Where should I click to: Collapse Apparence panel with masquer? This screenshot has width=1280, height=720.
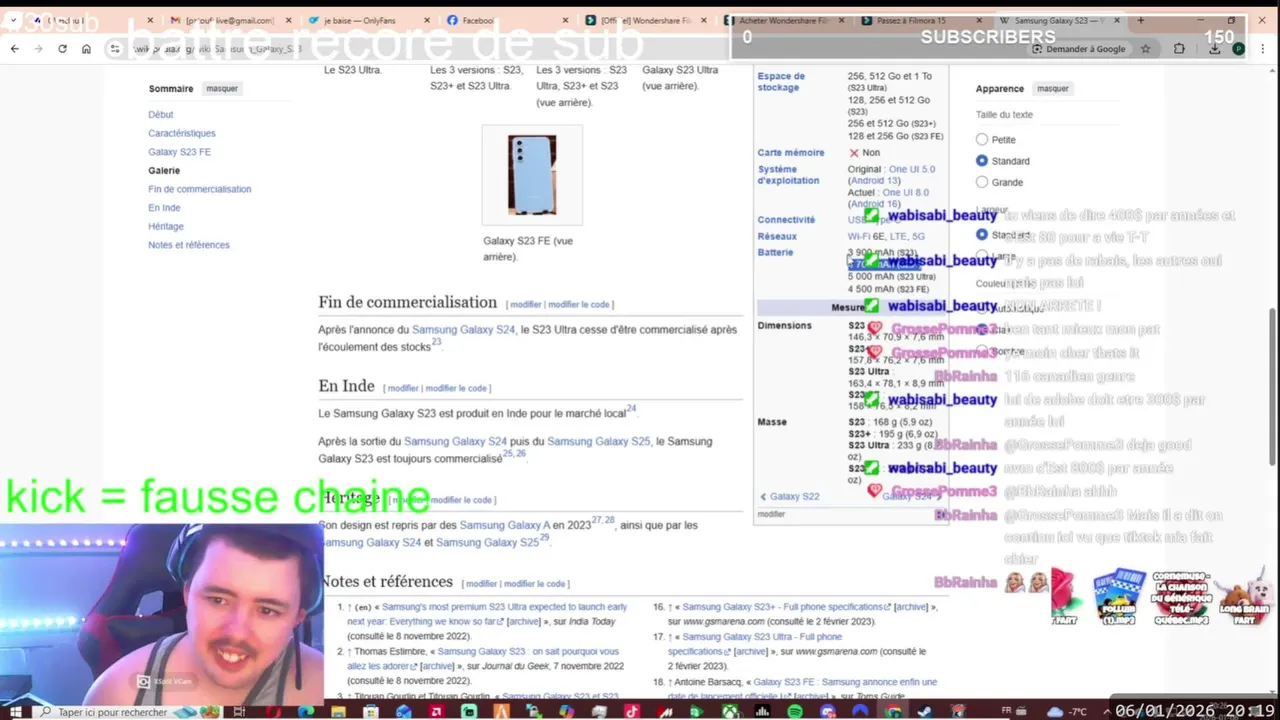tap(1053, 88)
